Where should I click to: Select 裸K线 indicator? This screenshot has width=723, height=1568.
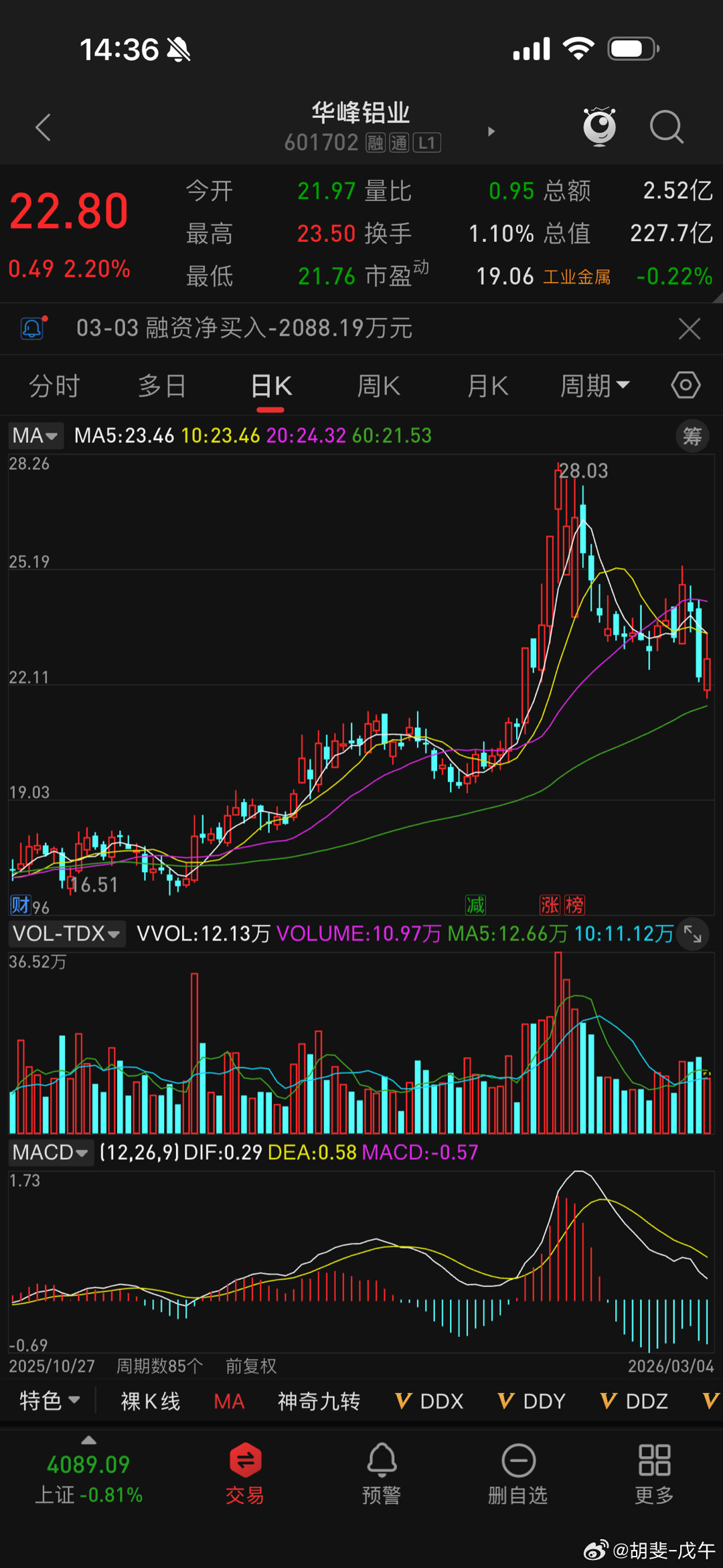point(150,1401)
